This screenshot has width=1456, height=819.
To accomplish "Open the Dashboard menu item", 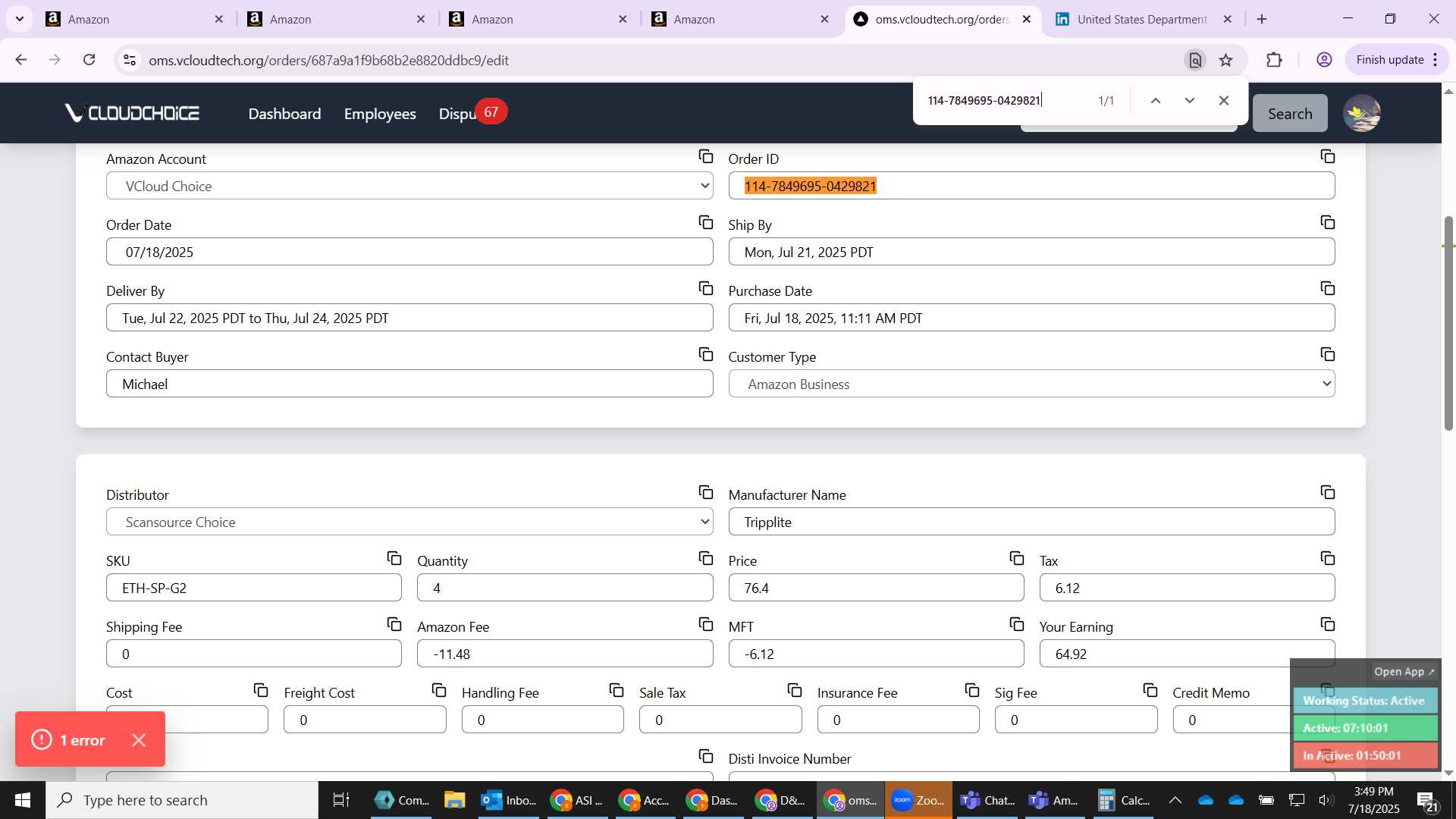I will coord(284,114).
